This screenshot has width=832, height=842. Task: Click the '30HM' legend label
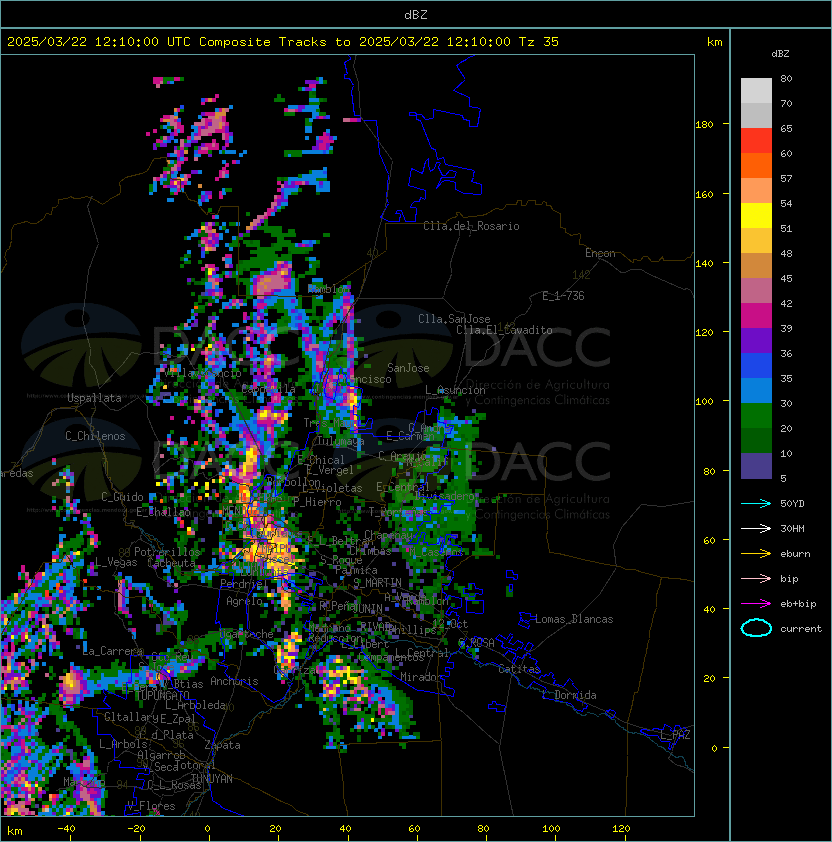(792, 528)
